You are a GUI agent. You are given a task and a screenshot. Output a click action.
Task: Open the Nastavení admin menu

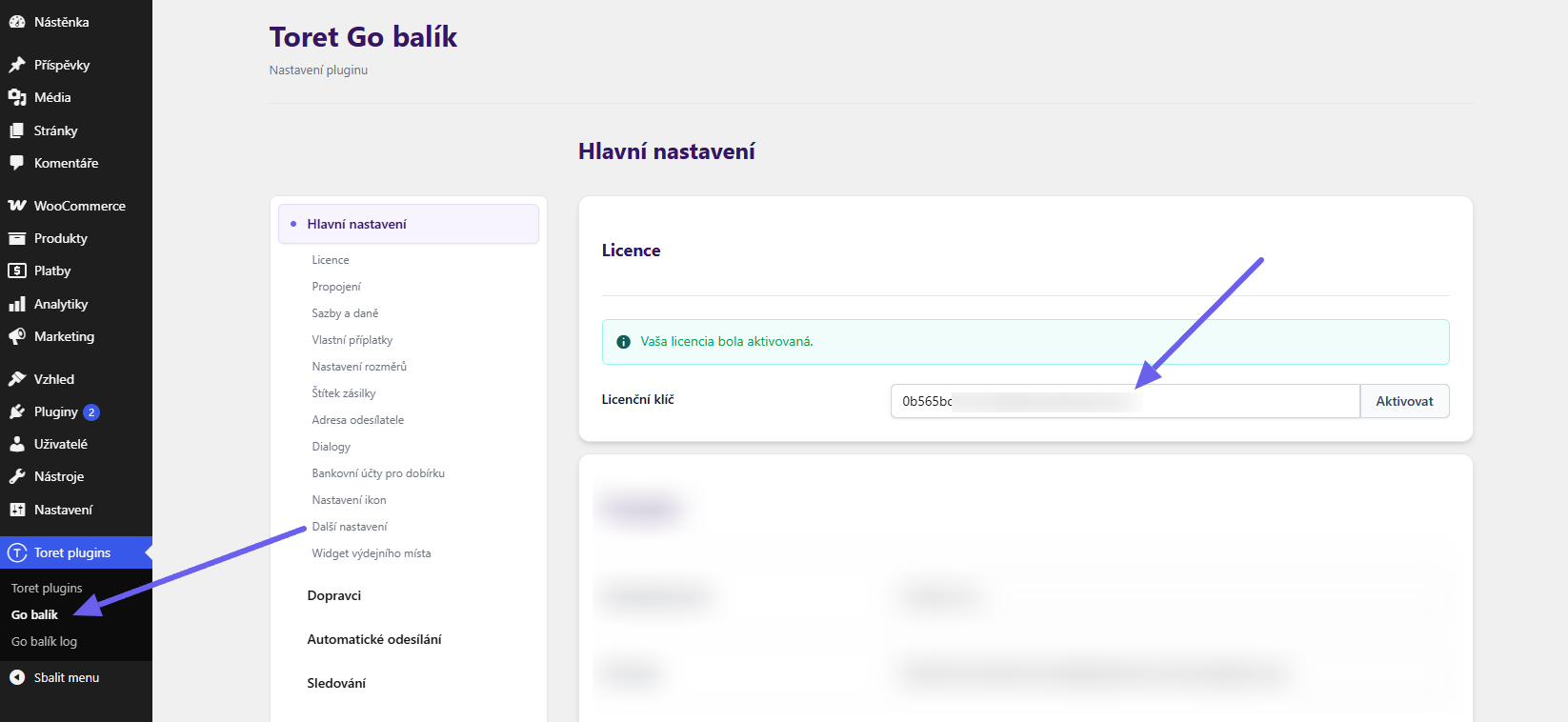point(76,510)
